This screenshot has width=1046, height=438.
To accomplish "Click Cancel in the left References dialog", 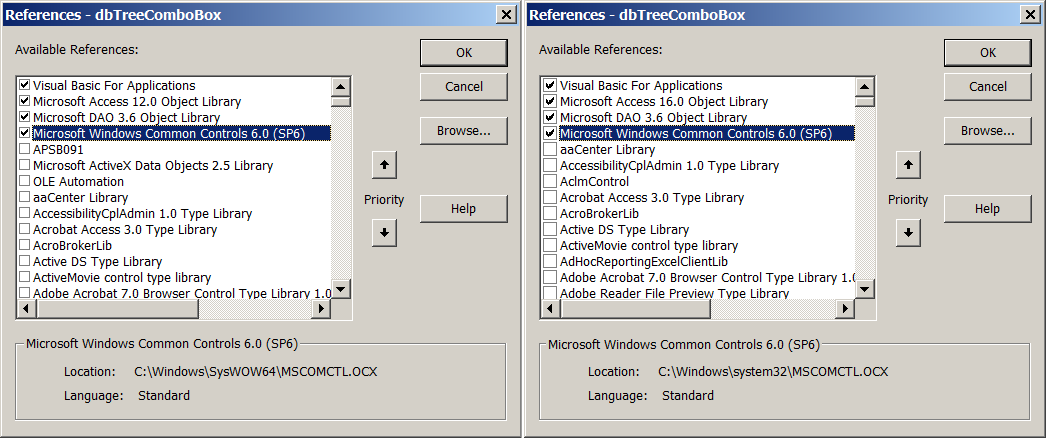I will [464, 87].
